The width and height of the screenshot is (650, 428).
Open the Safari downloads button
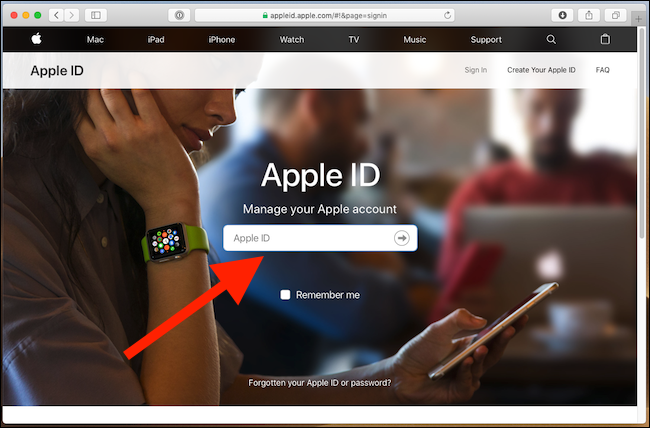pos(563,15)
